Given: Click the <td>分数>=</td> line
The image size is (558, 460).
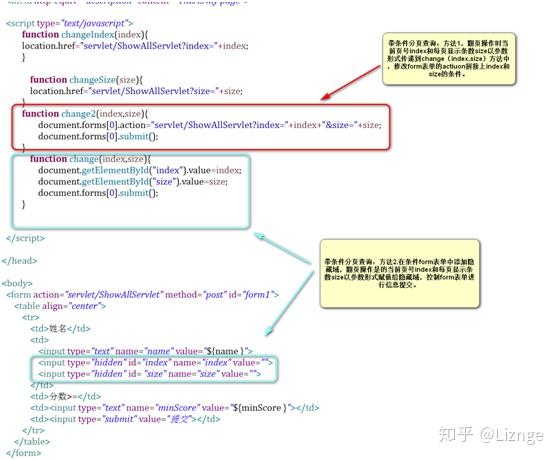Looking at the screenshot, I should pos(66,397).
